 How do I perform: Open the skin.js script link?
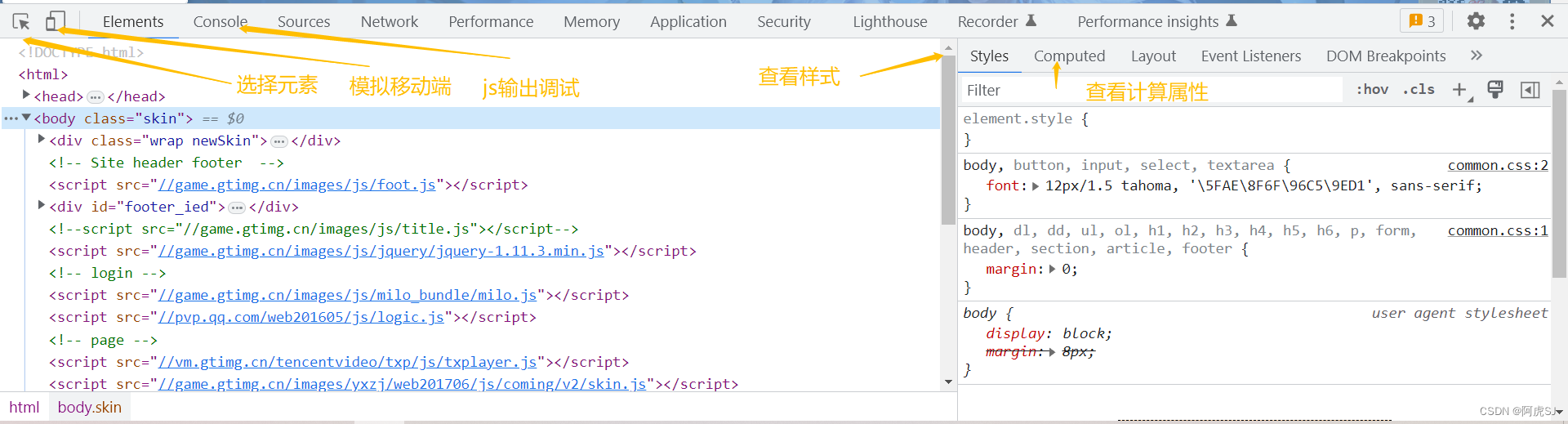[403, 384]
